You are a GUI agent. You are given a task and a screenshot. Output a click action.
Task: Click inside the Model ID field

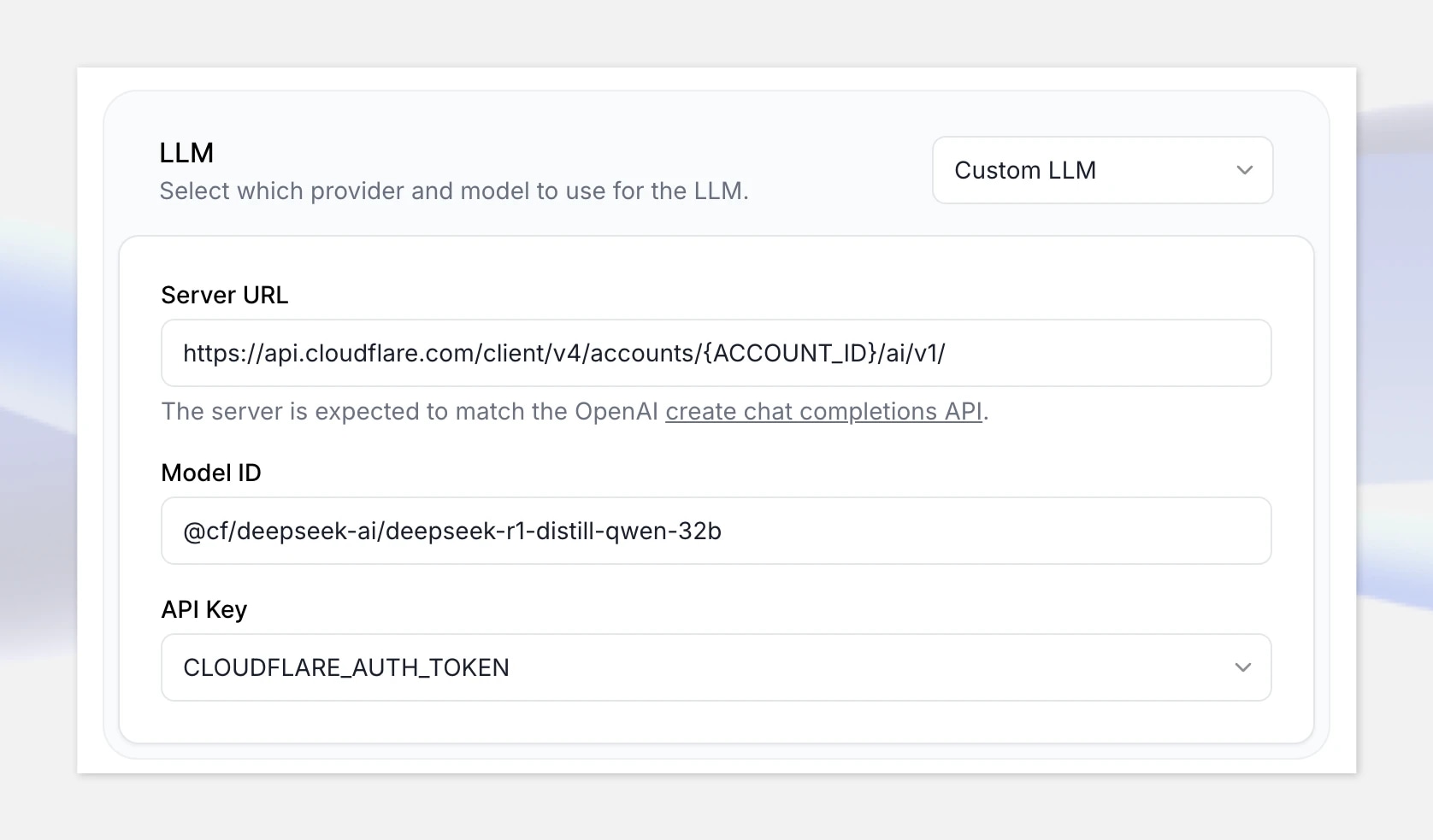coord(716,531)
